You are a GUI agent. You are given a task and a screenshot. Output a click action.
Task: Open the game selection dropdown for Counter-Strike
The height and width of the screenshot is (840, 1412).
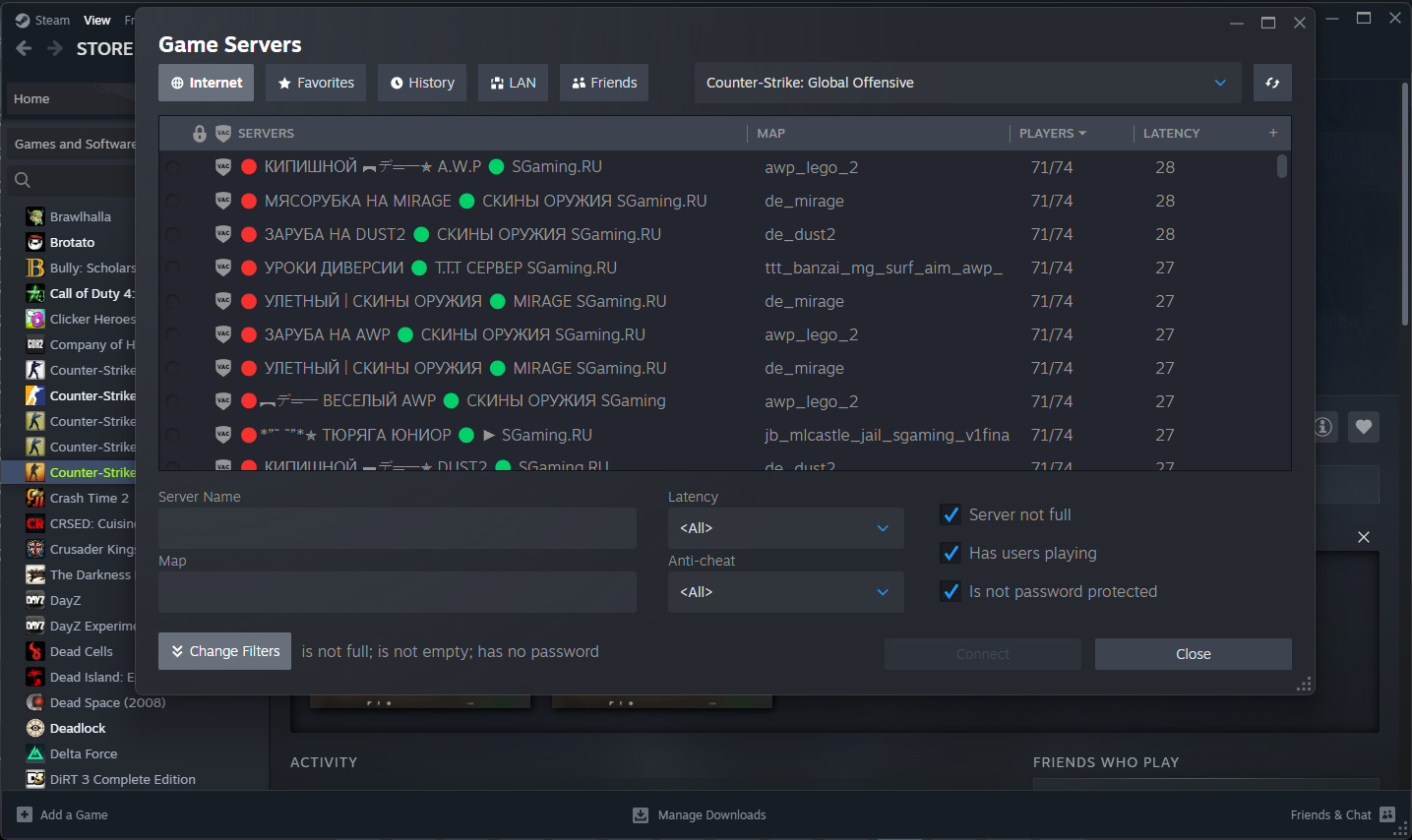968,83
